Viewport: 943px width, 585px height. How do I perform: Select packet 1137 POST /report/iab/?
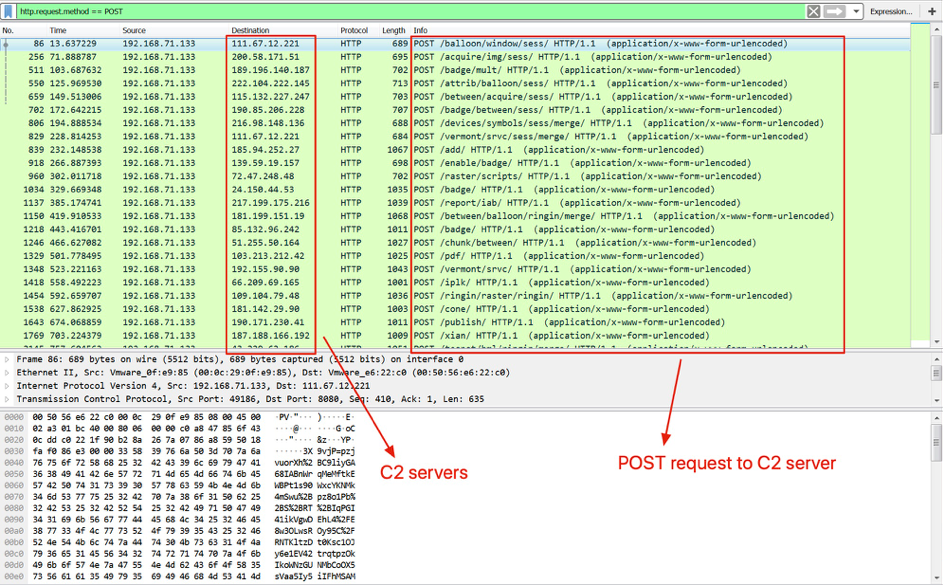click(455, 203)
